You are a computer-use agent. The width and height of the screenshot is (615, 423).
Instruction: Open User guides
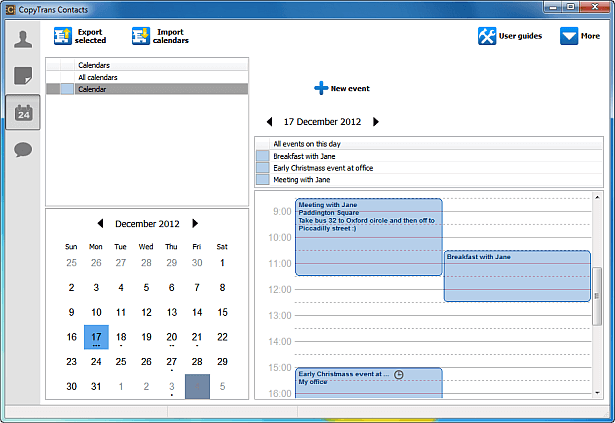click(510, 36)
